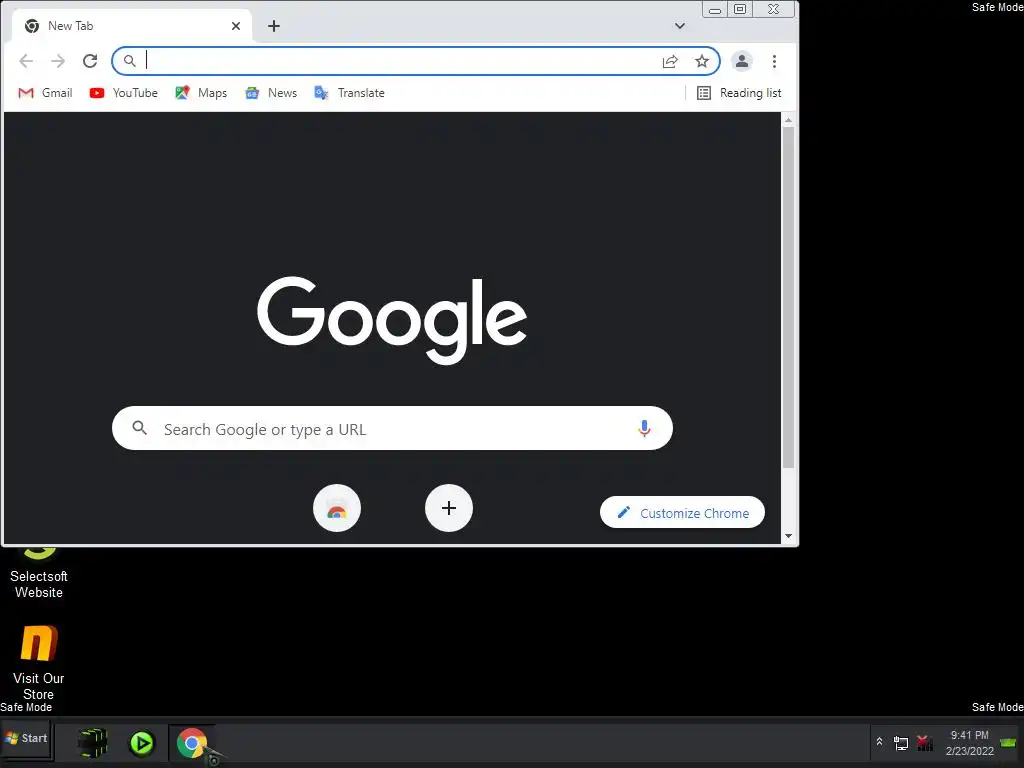Open the Gmail bookmark
Image resolution: width=1024 pixels, height=768 pixels.
click(45, 93)
